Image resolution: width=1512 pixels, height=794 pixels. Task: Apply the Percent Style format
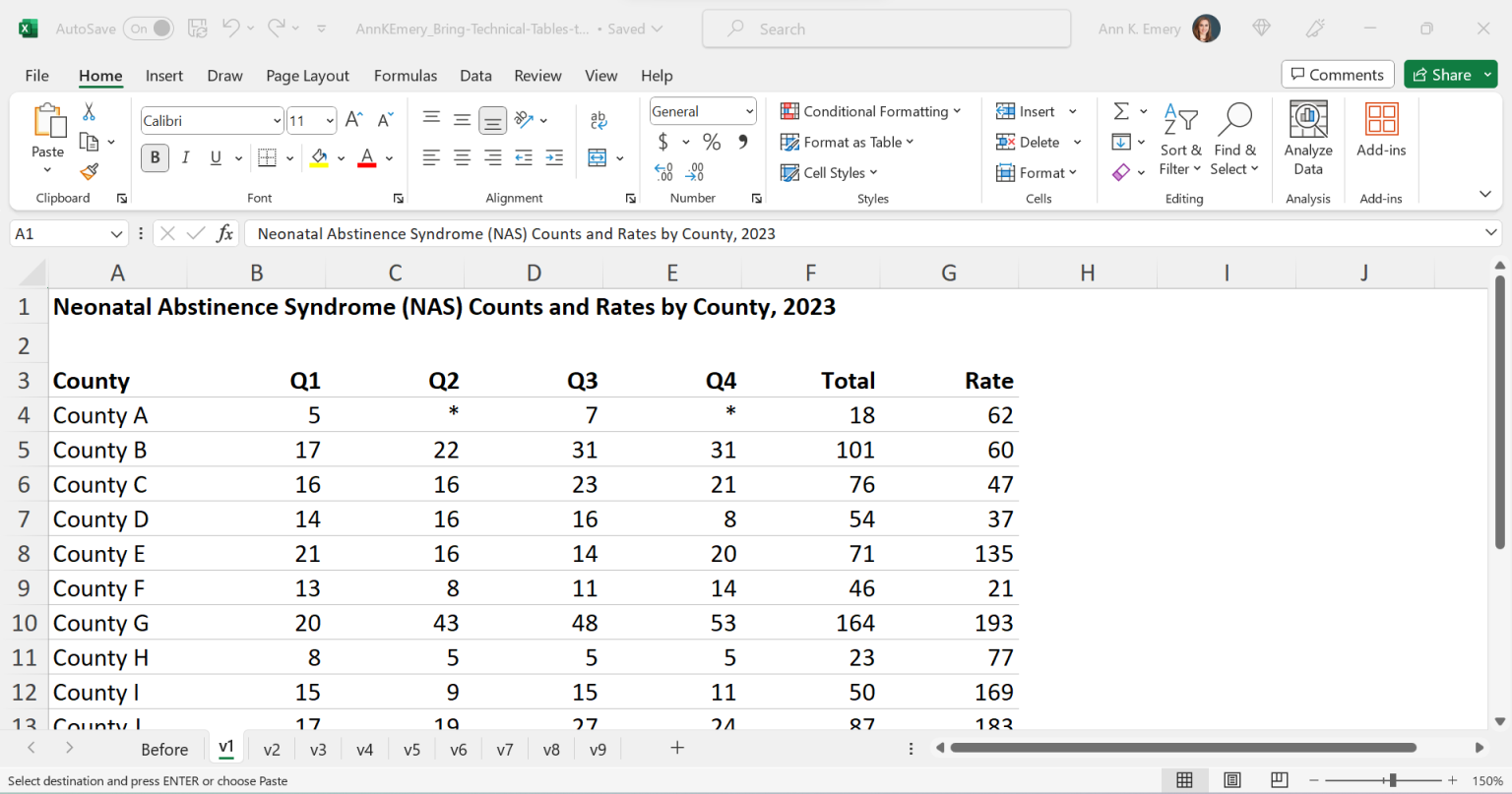[711, 142]
